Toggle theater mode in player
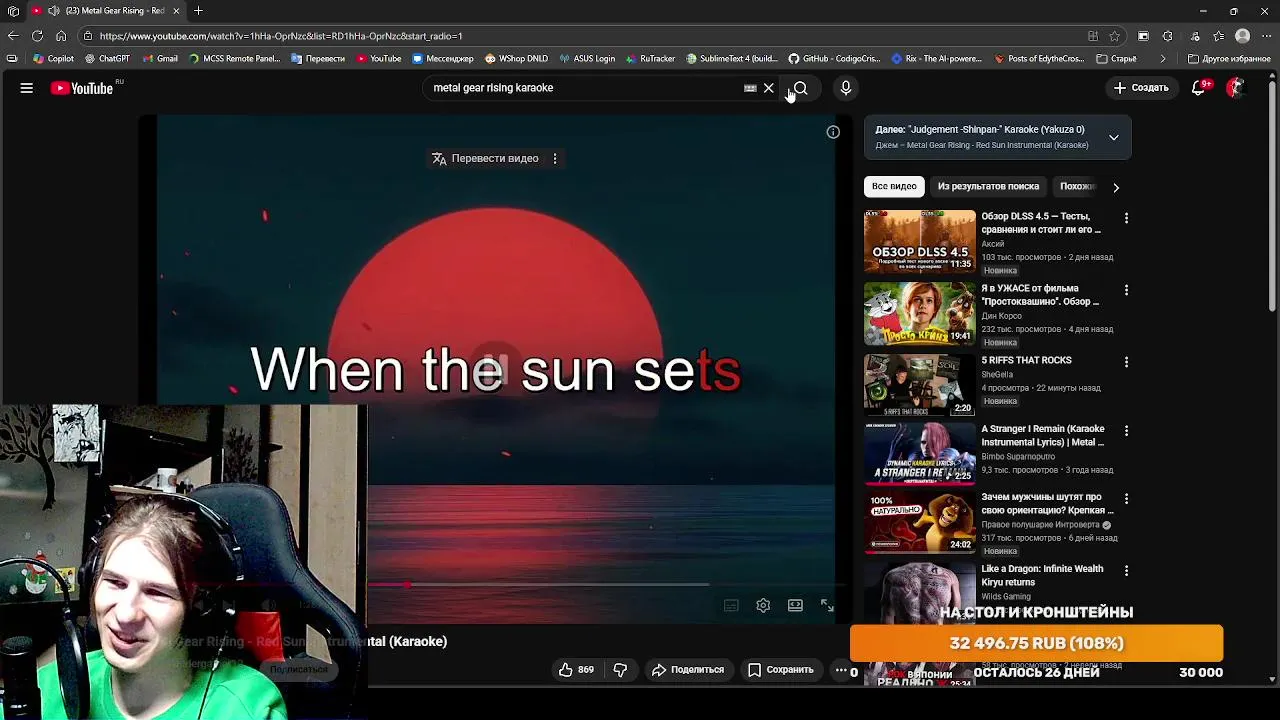The height and width of the screenshot is (720, 1280). pos(795,605)
